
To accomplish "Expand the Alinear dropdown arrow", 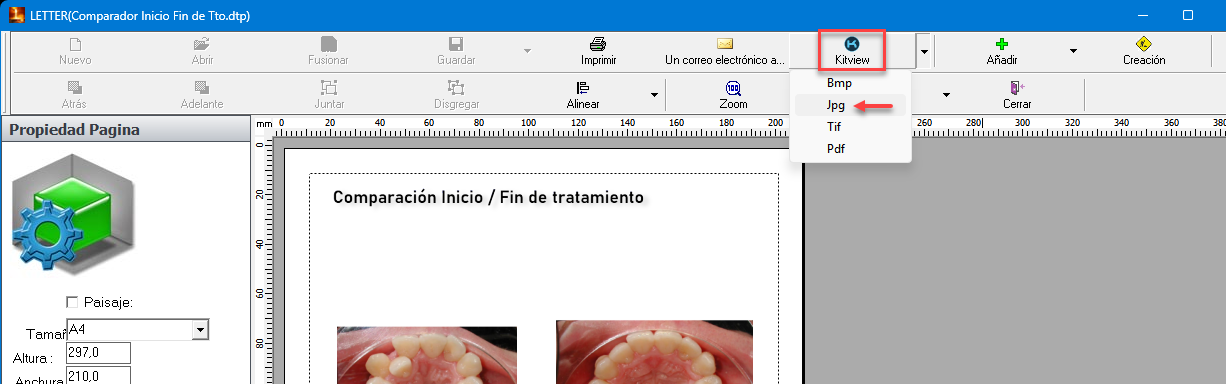I will (655, 95).
